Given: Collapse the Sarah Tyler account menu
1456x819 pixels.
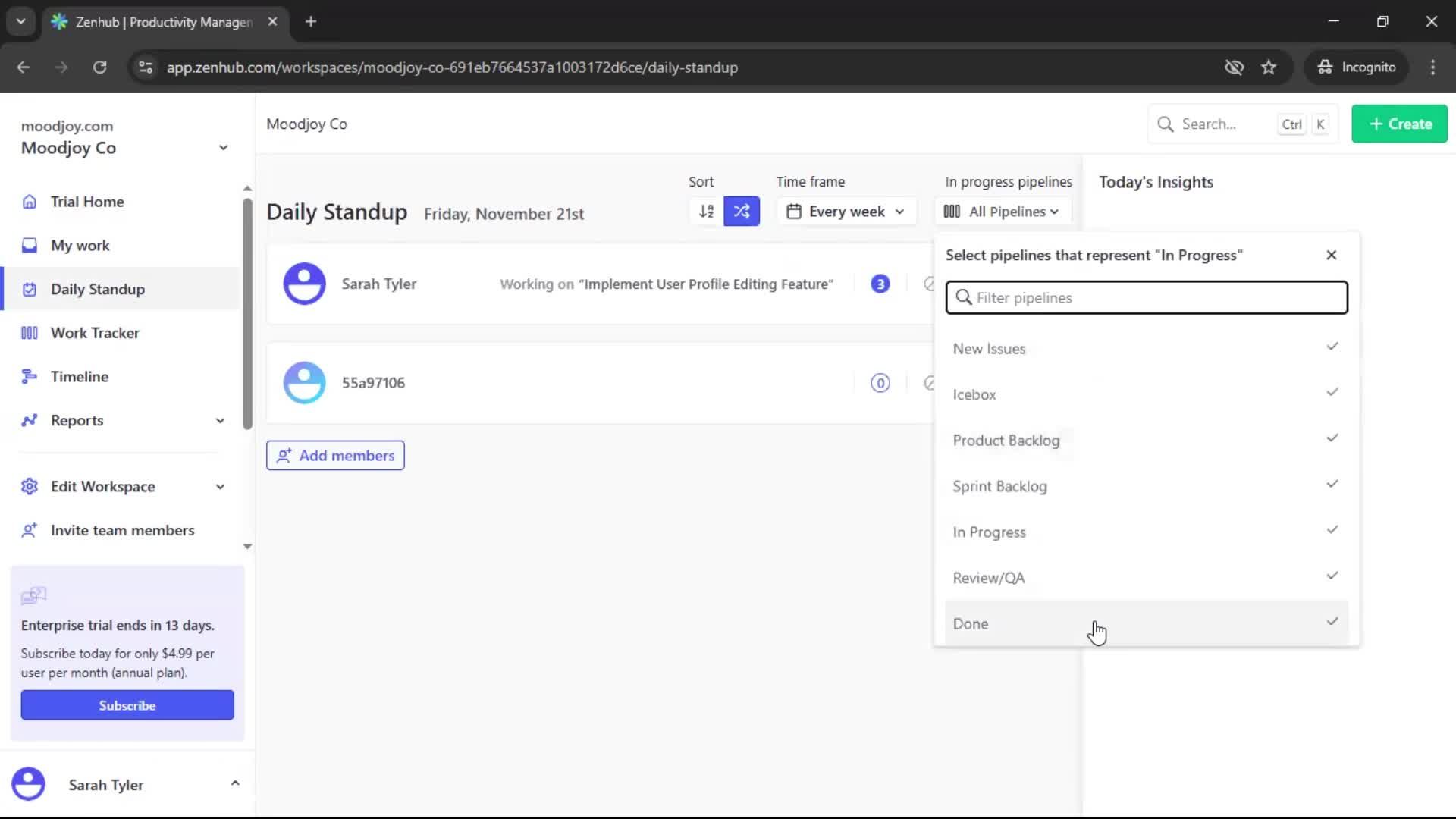Looking at the screenshot, I should point(235,783).
